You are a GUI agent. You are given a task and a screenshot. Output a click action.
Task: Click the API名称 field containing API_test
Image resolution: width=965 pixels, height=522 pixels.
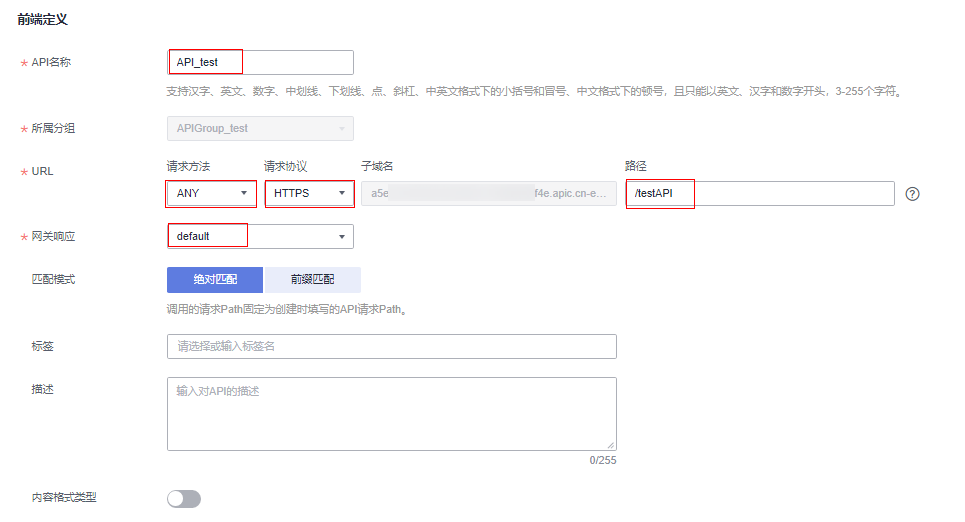point(260,62)
